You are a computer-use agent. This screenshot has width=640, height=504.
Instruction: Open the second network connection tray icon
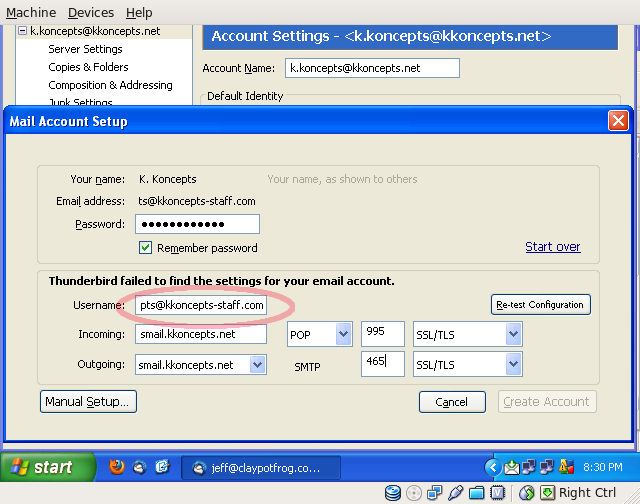(x=547, y=467)
